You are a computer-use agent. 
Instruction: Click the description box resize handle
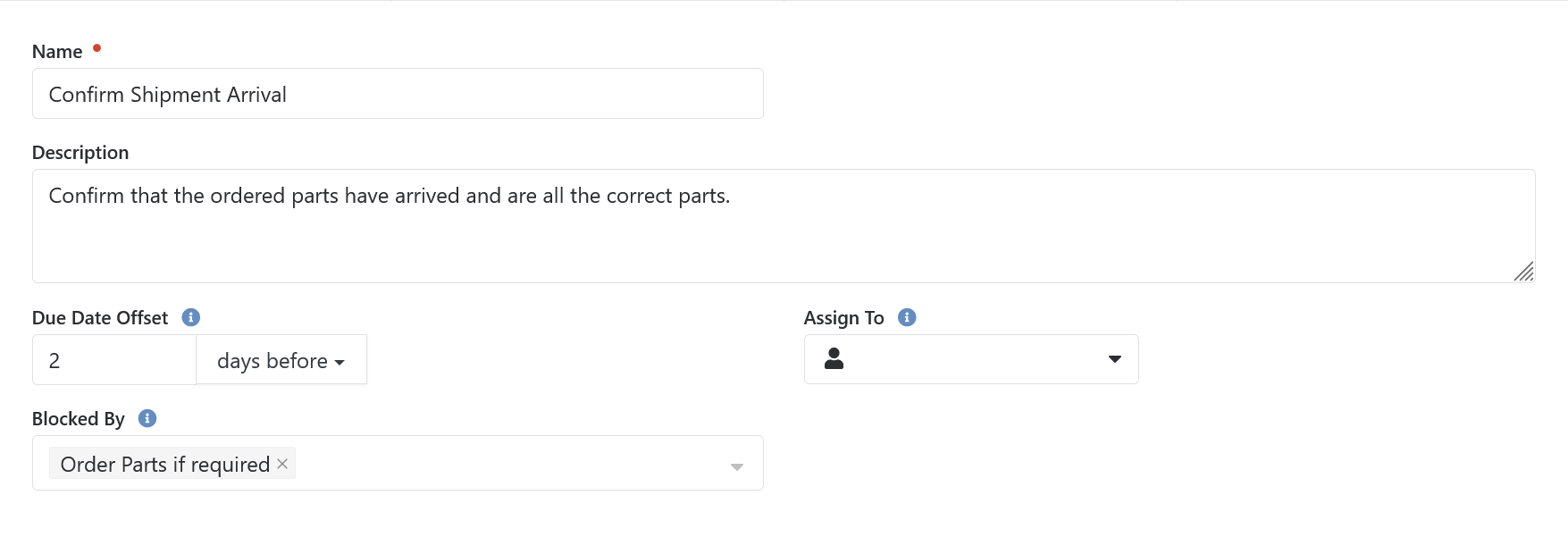(1523, 272)
